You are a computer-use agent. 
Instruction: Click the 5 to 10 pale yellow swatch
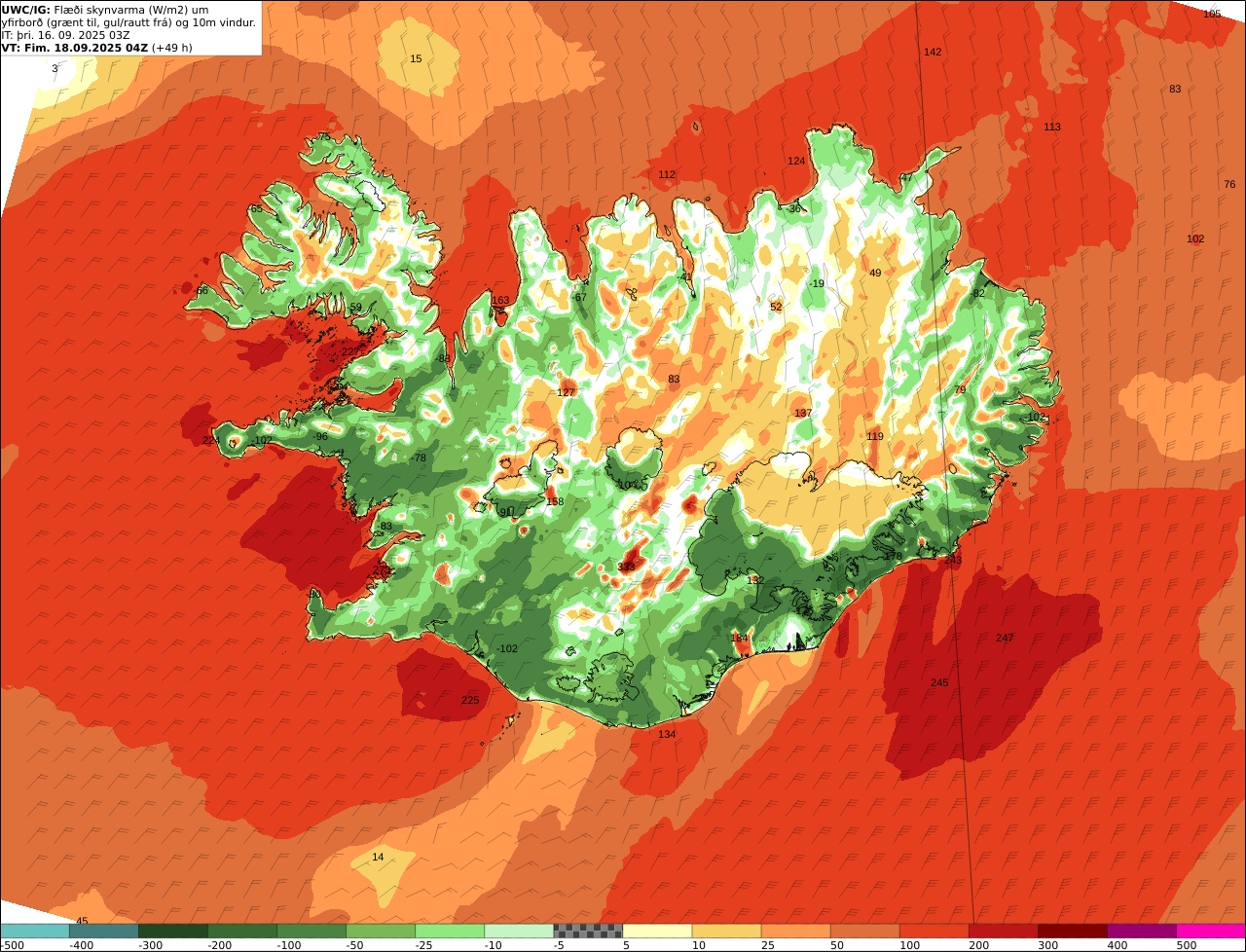[x=656, y=931]
